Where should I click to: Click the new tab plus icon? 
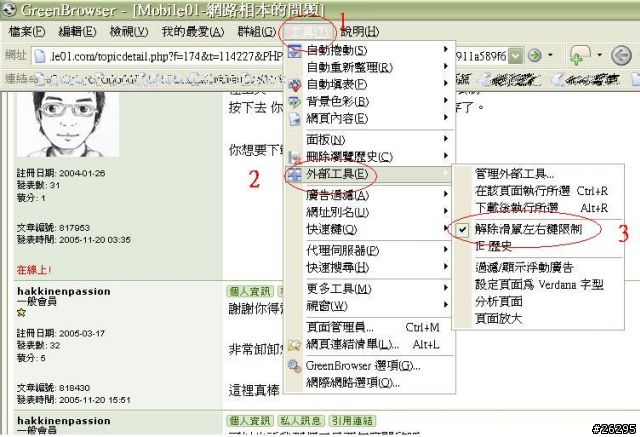tap(580, 55)
